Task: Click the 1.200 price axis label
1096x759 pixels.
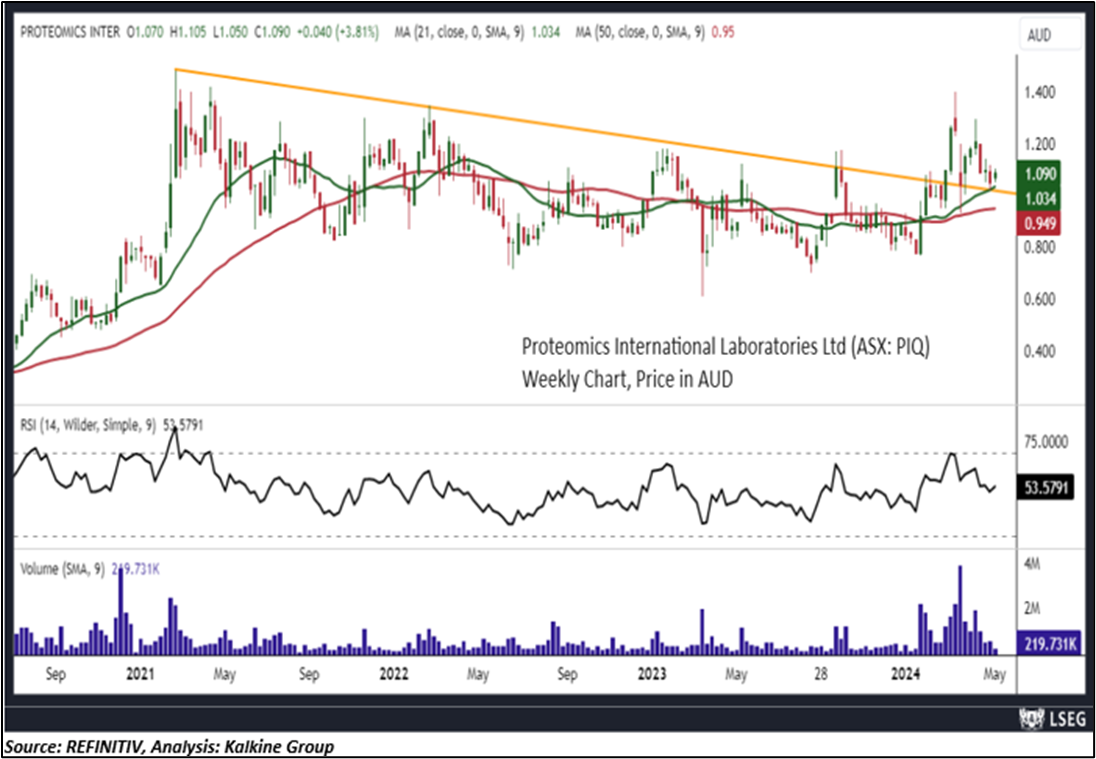Action: [x=1041, y=145]
